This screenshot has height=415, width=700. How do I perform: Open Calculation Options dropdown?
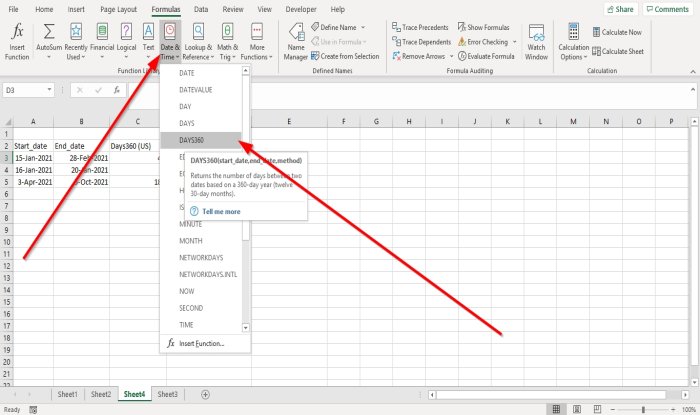(574, 42)
